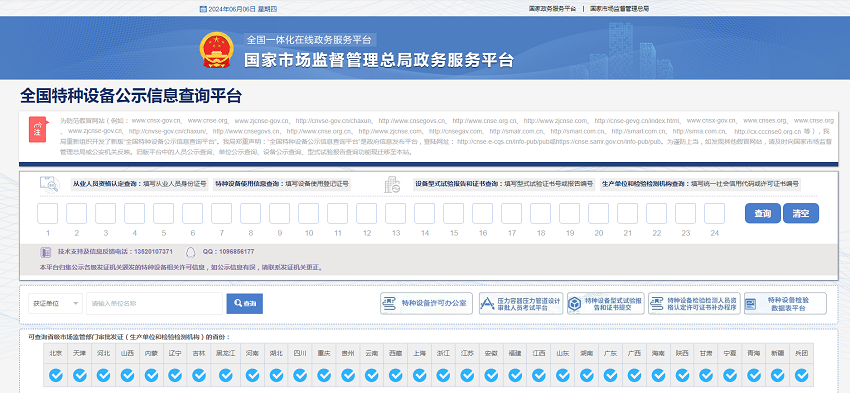850x393 pixels.
Task: Click the 安徽 province label
Action: (491, 353)
